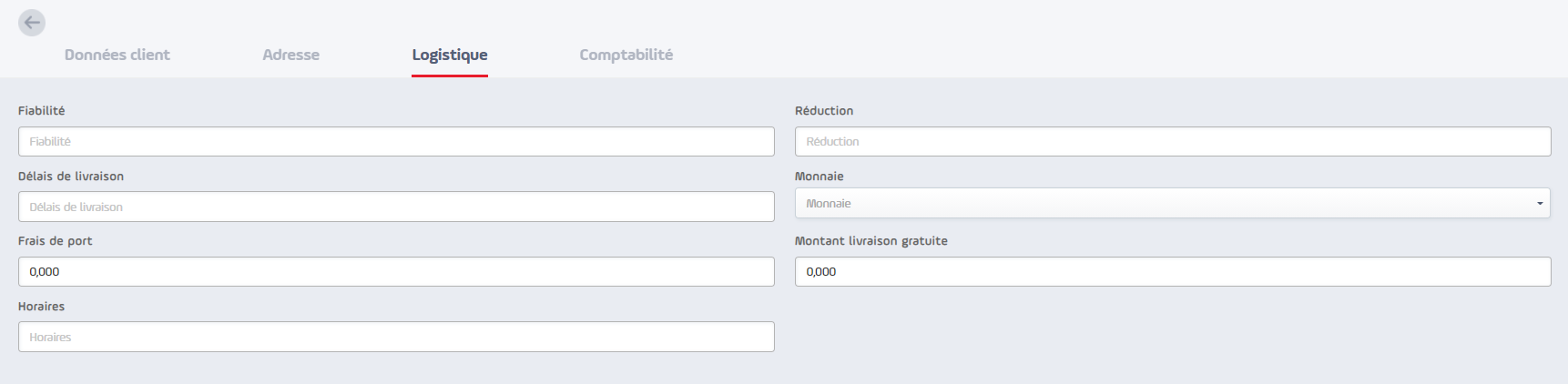Screen dimensions: 1568x384
Task: Click the Délais de livraison label text
Action: click(71, 177)
